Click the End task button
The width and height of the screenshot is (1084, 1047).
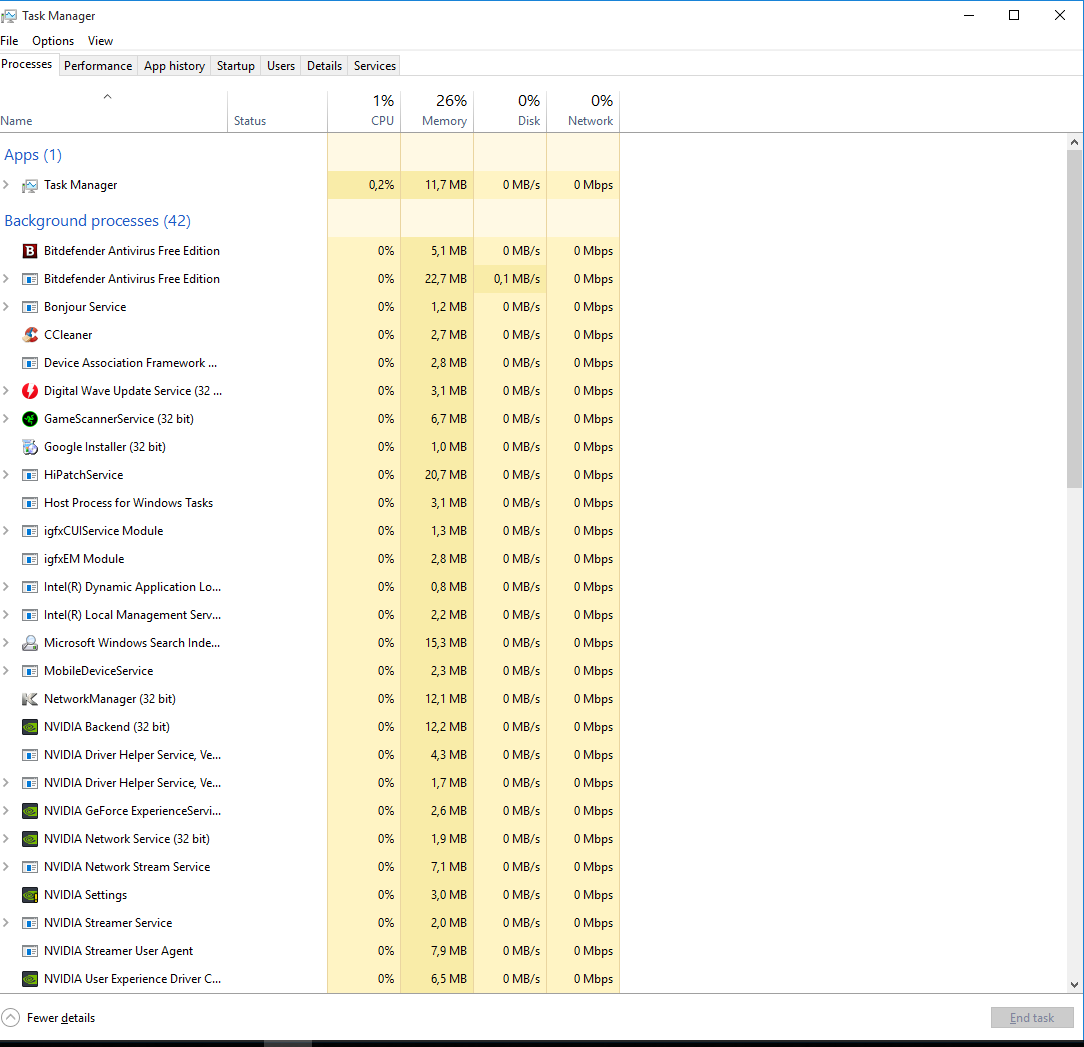1032,1018
